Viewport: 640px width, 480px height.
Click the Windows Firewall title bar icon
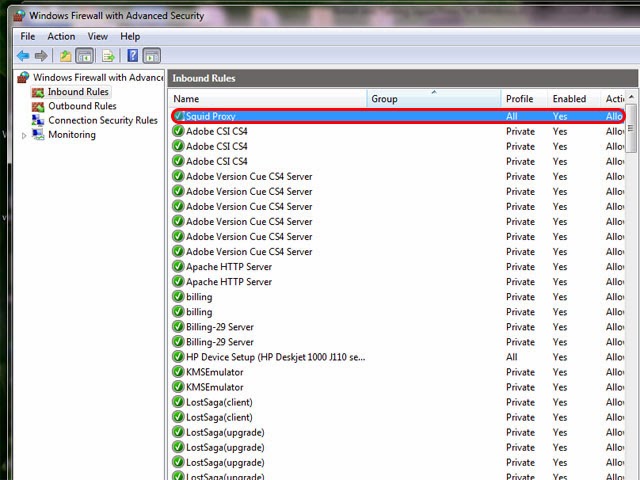coord(19,16)
